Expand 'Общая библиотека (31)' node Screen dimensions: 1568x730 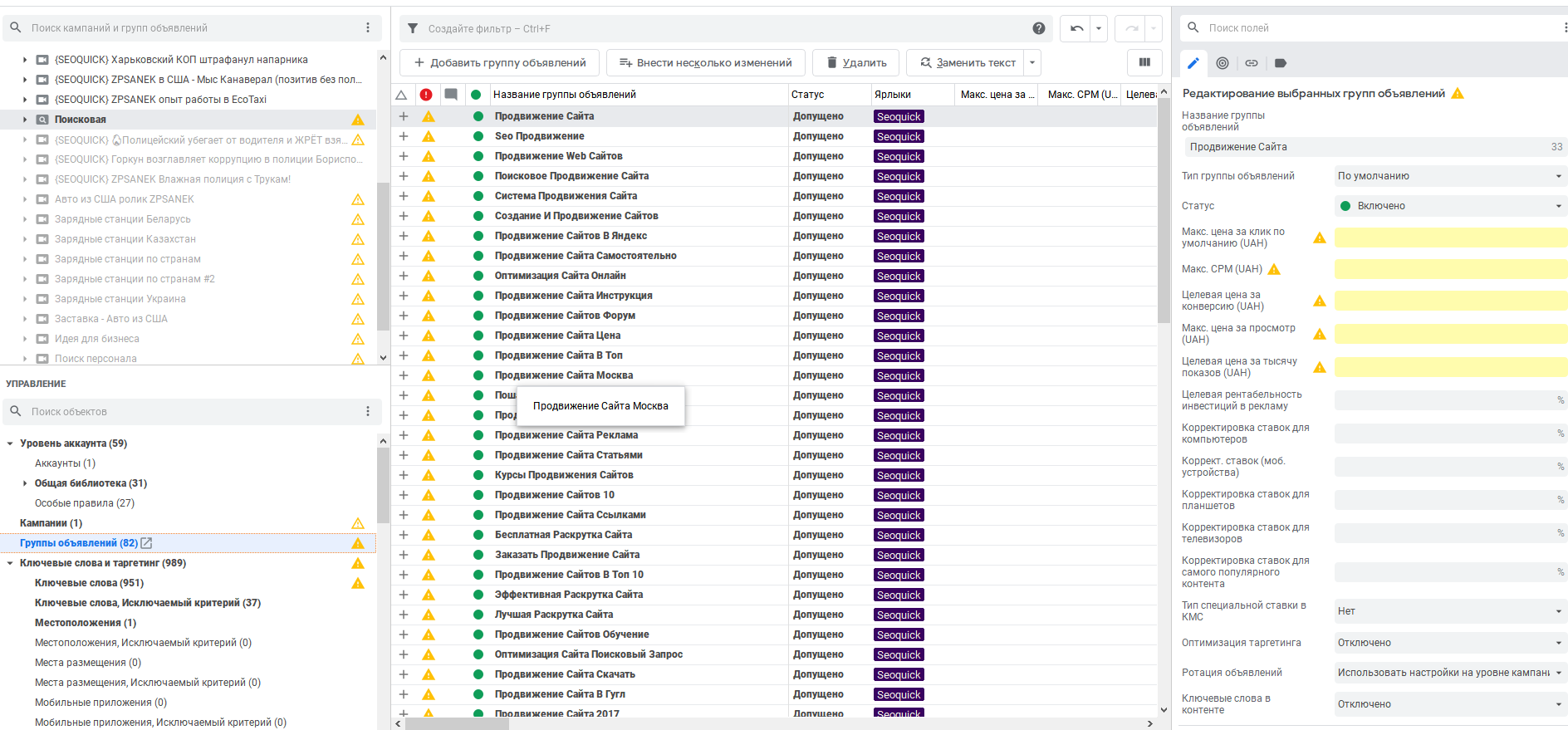tap(25, 483)
